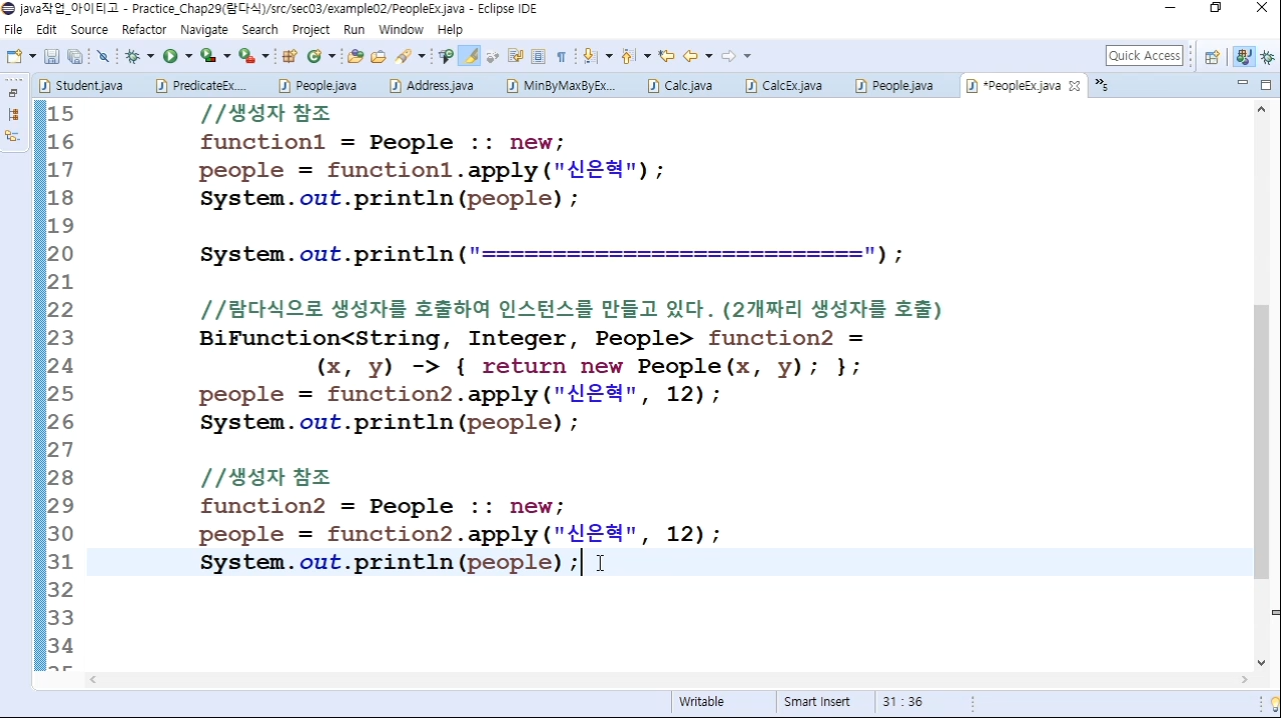1281x718 pixels.
Task: Expand the Search dropdown arrow
Action: (x=421, y=56)
